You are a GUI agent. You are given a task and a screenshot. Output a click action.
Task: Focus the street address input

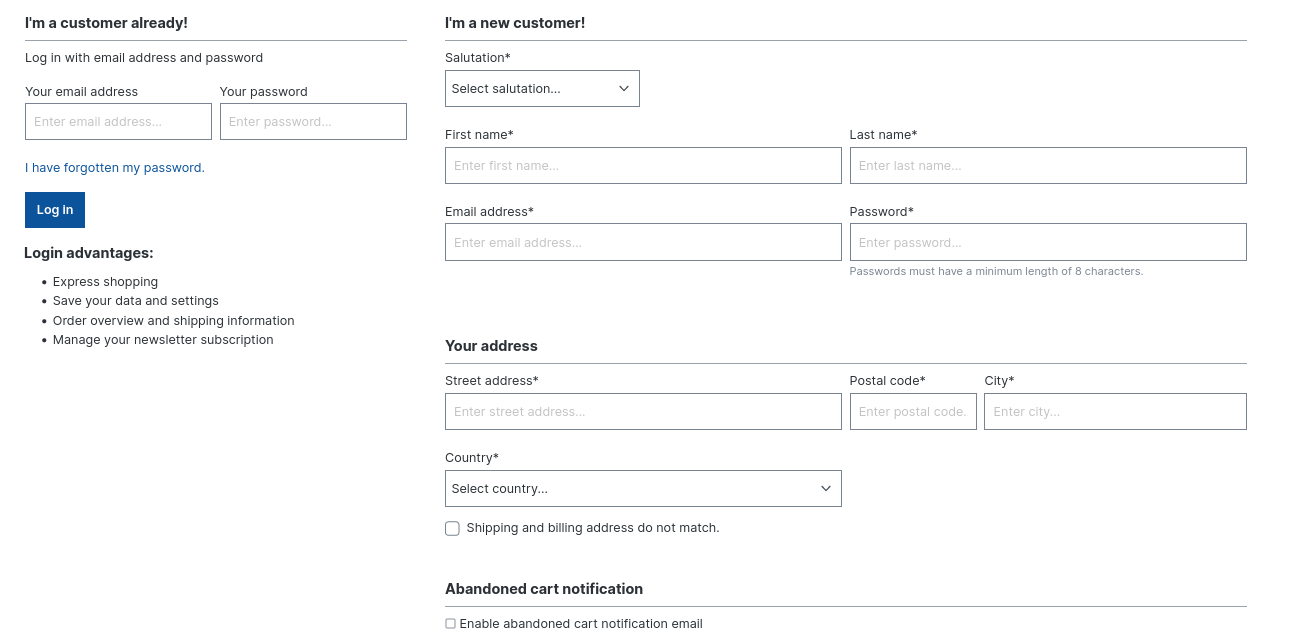[643, 411]
